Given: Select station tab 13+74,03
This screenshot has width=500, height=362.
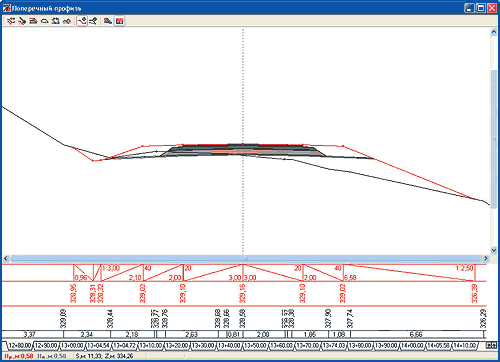Looking at the screenshot, I should 334,346.
